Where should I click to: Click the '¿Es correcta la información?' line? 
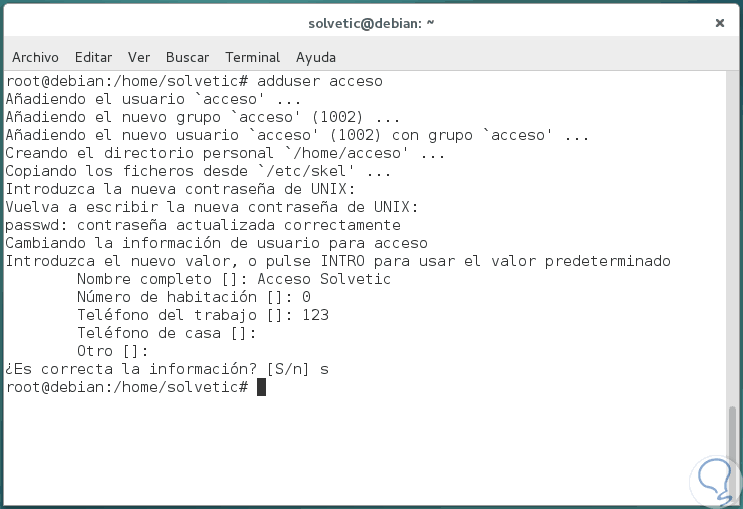point(167,369)
